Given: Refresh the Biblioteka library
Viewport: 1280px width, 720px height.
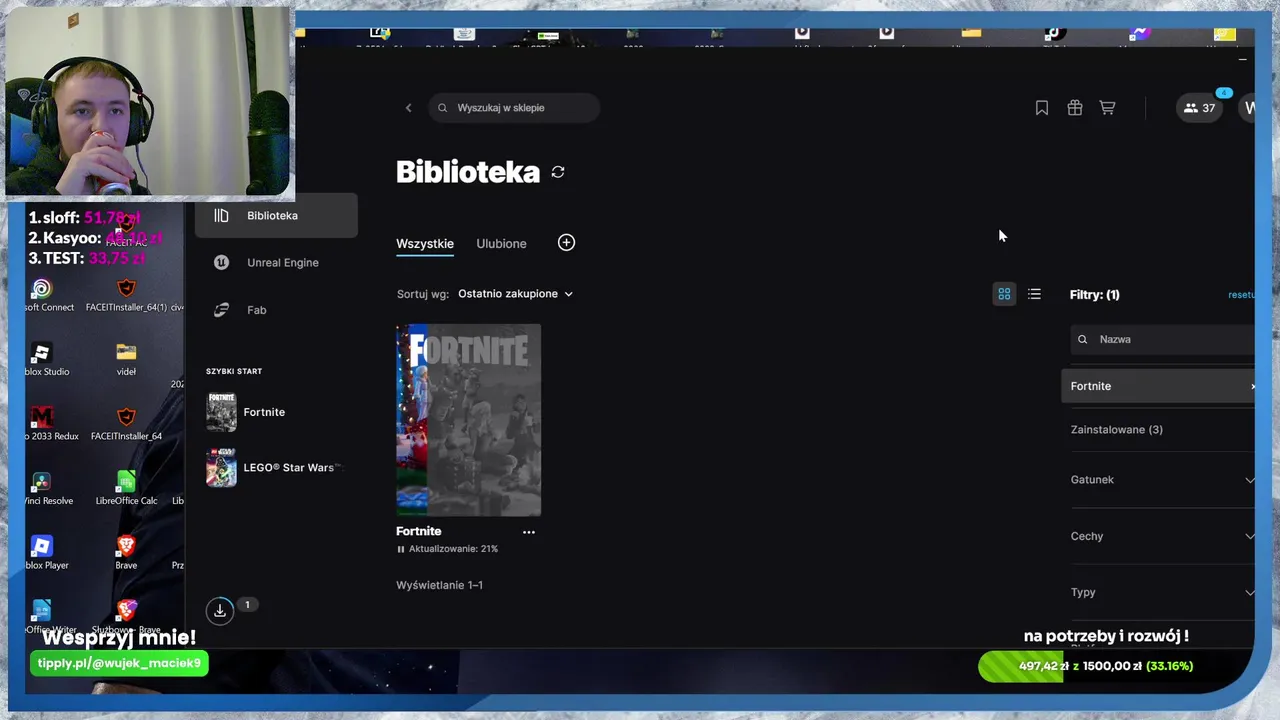Looking at the screenshot, I should tap(558, 172).
